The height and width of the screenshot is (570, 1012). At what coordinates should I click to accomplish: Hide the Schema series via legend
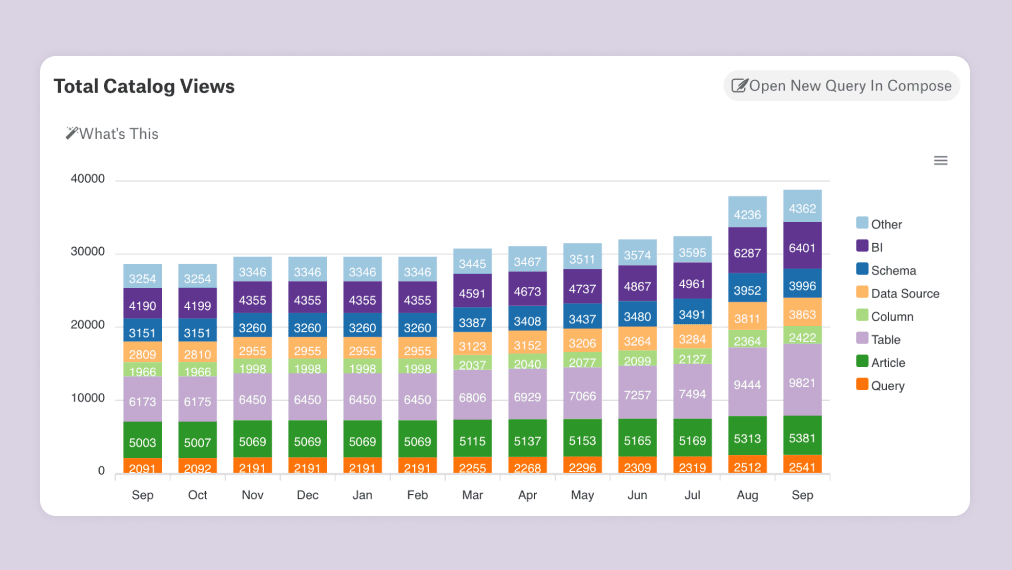pyautogui.click(x=893, y=270)
